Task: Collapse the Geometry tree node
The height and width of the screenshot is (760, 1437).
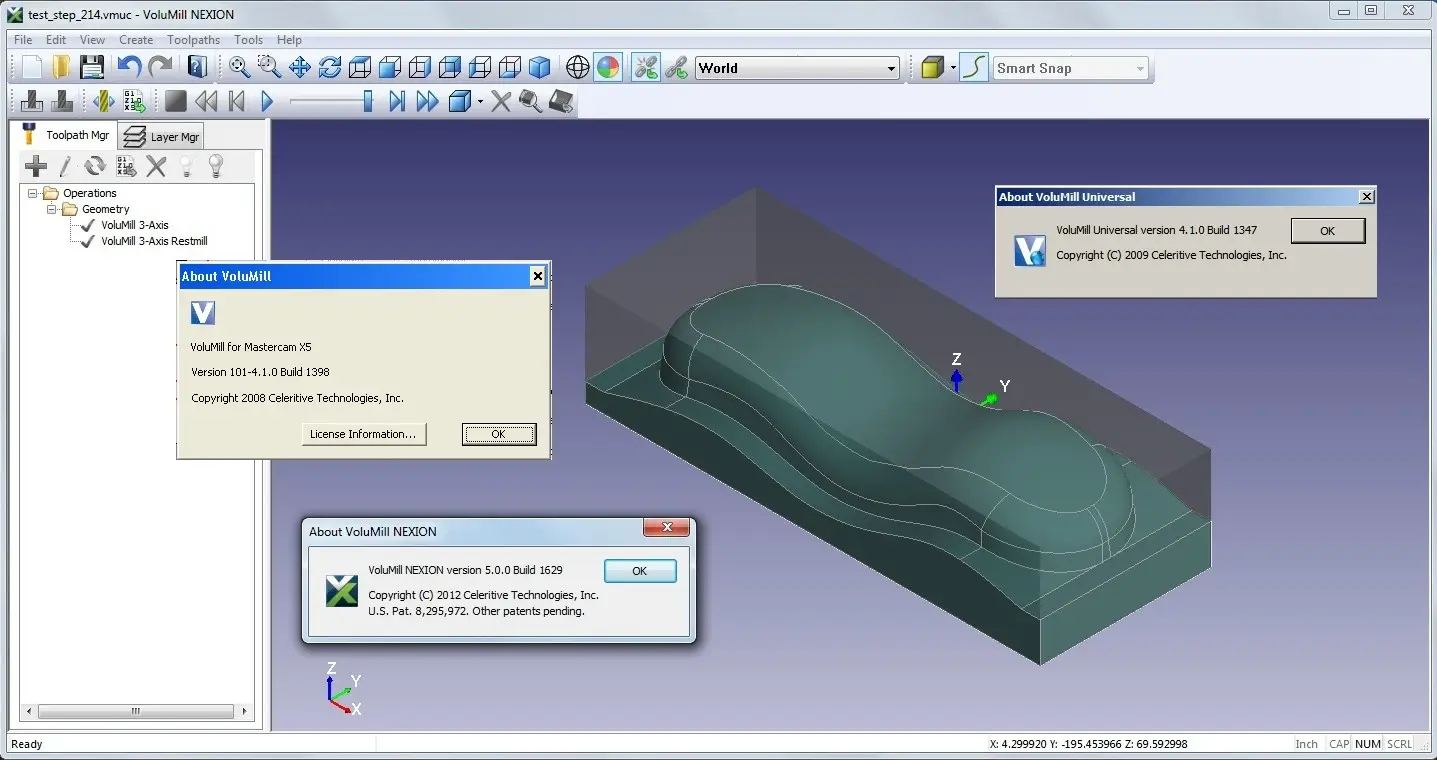Action: [x=51, y=209]
